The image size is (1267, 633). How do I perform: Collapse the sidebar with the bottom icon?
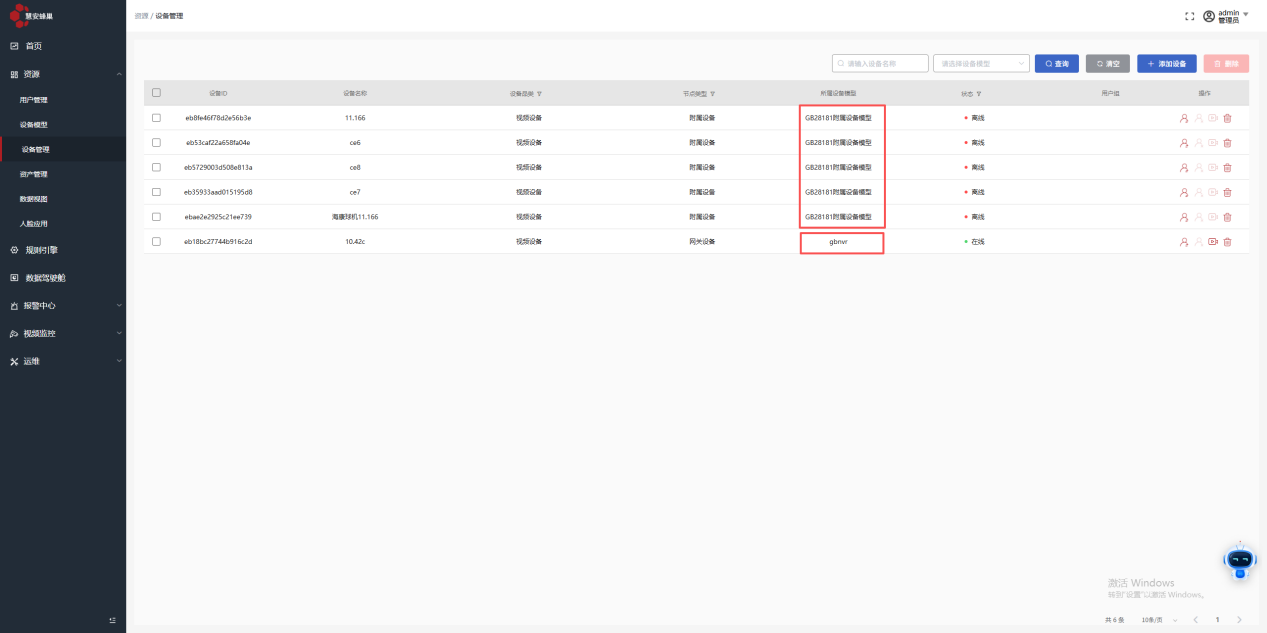112,621
